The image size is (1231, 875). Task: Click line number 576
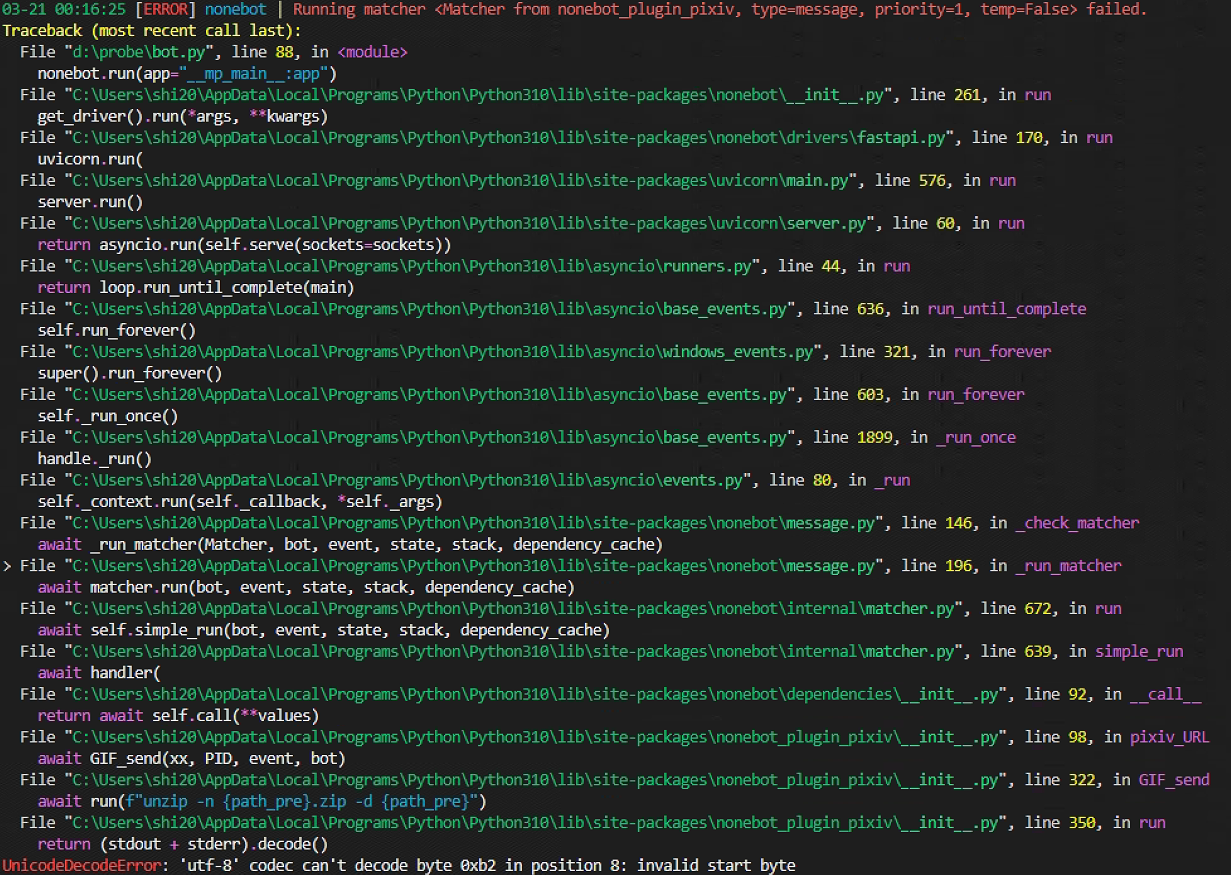933,180
